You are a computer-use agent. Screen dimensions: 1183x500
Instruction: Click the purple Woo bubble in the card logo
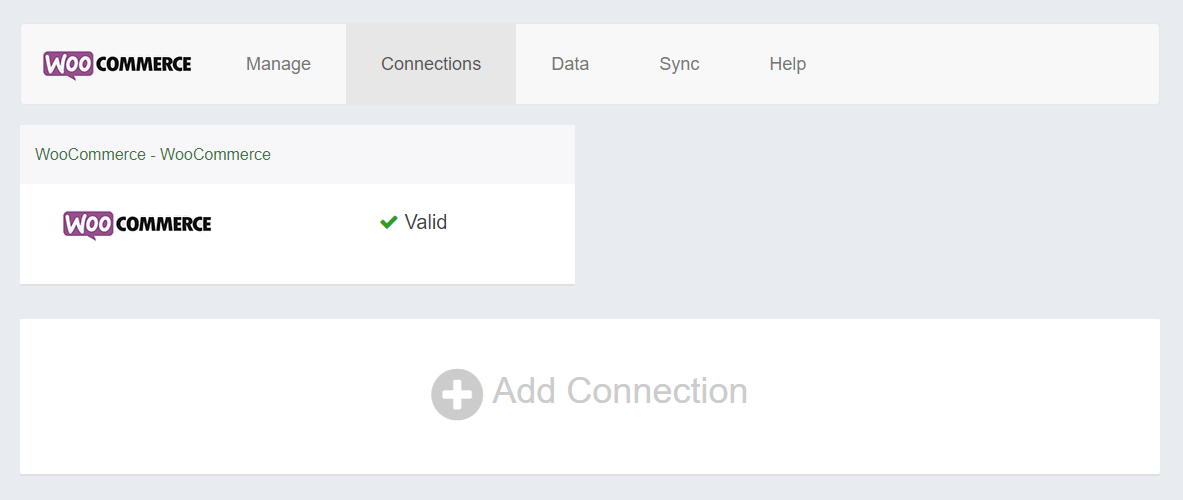coord(88,225)
